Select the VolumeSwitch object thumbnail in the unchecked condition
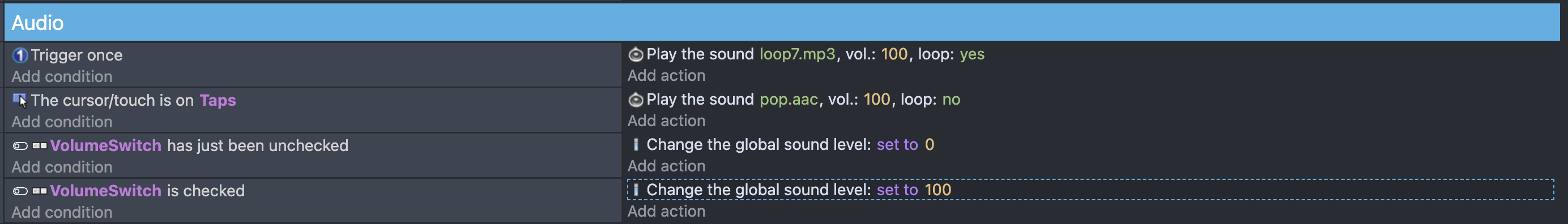 coord(40,146)
